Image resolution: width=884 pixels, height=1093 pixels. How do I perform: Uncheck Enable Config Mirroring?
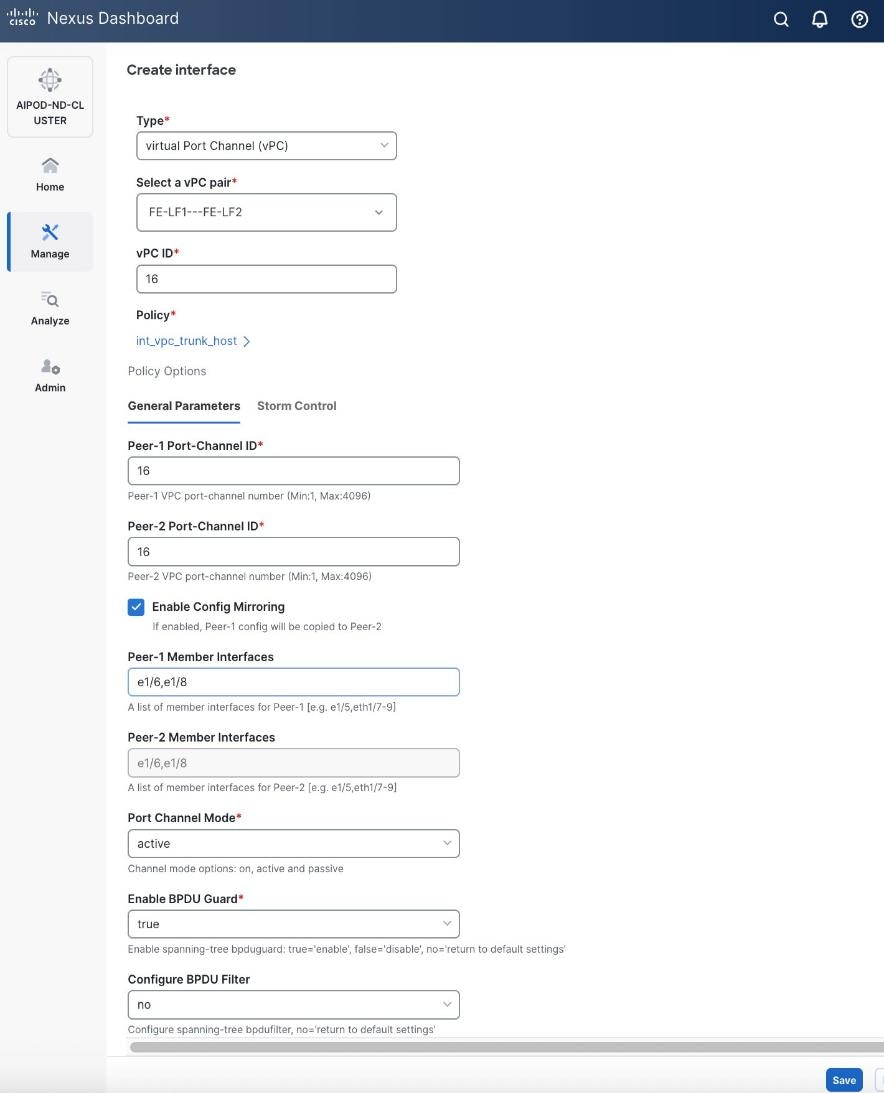[x=136, y=607]
